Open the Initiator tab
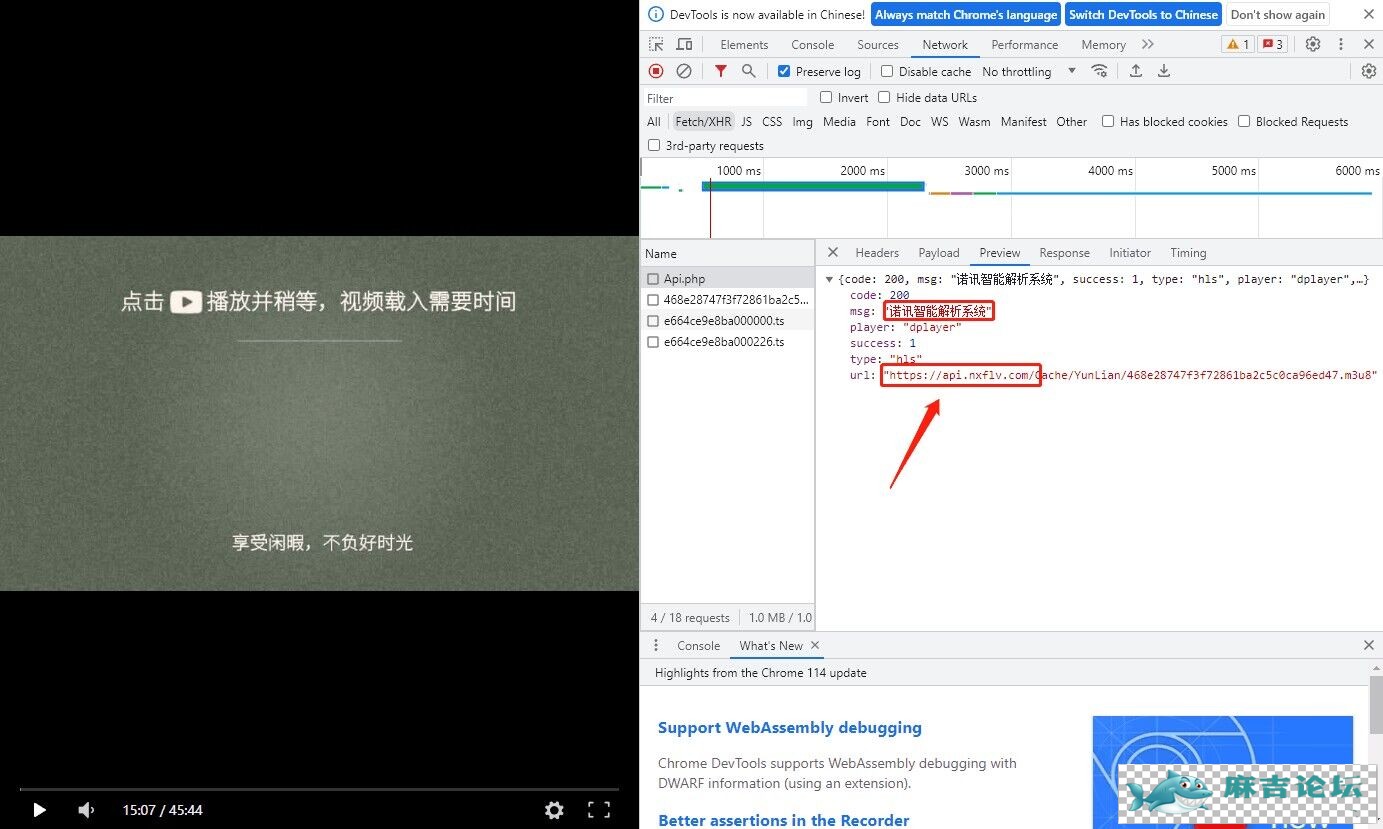1383x829 pixels. (1130, 253)
